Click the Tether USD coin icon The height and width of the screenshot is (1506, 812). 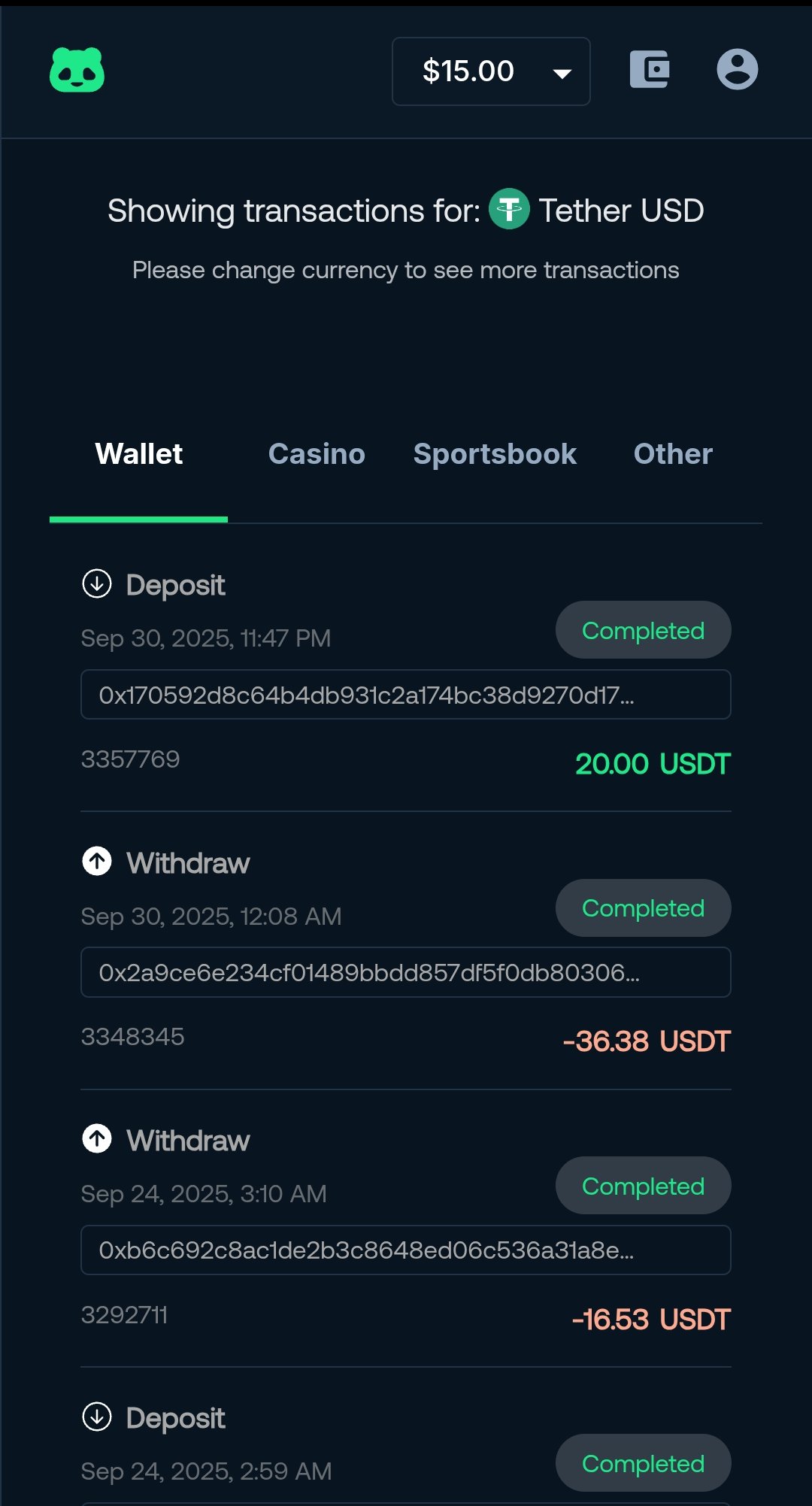point(509,209)
